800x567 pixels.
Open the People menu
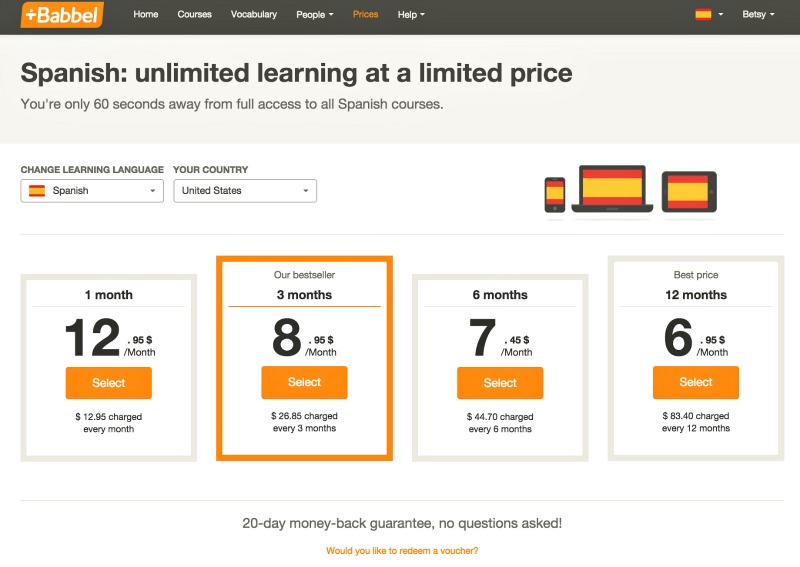(315, 15)
